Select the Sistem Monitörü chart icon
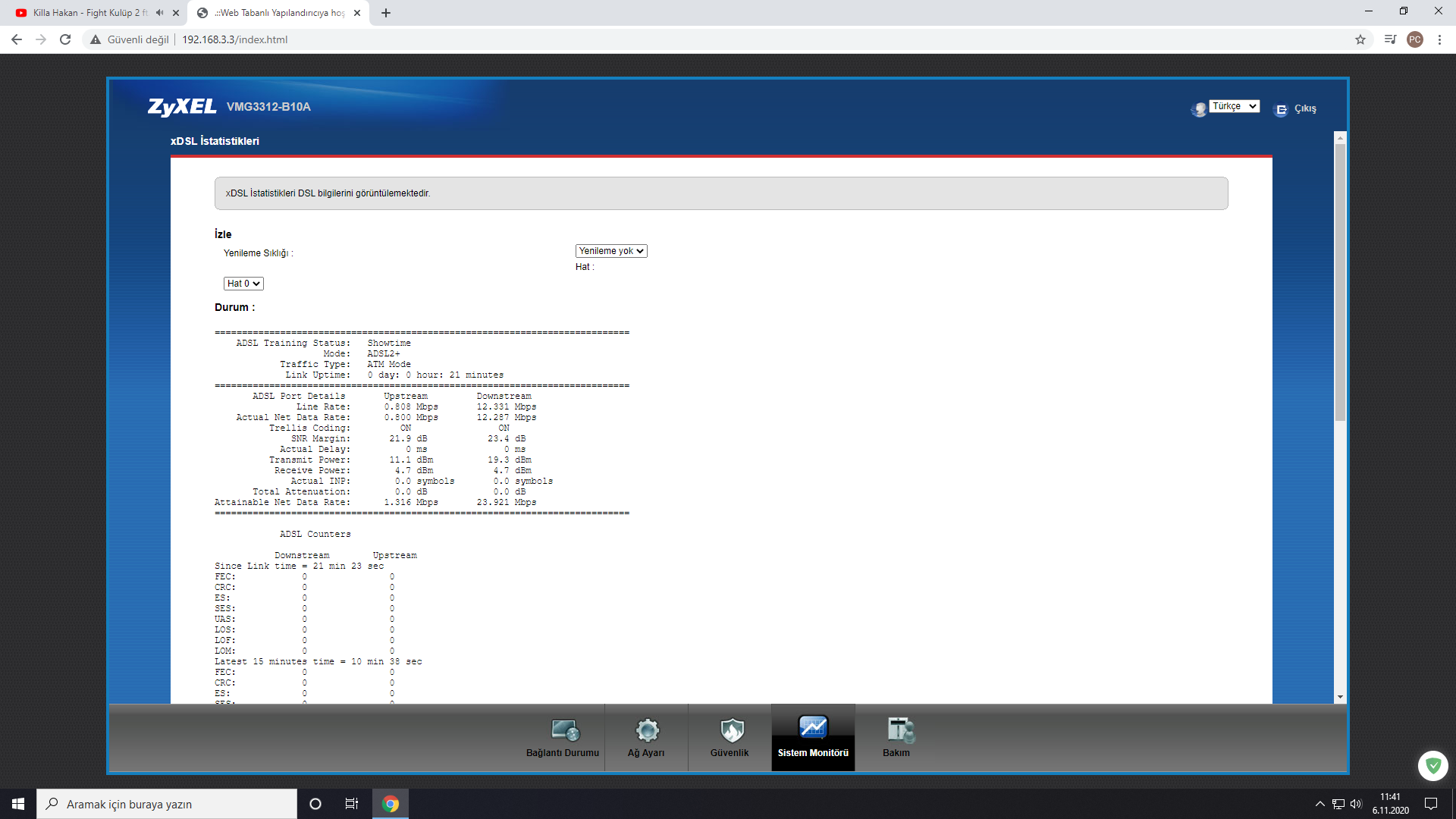This screenshot has width=1456, height=819. pyautogui.click(x=813, y=728)
